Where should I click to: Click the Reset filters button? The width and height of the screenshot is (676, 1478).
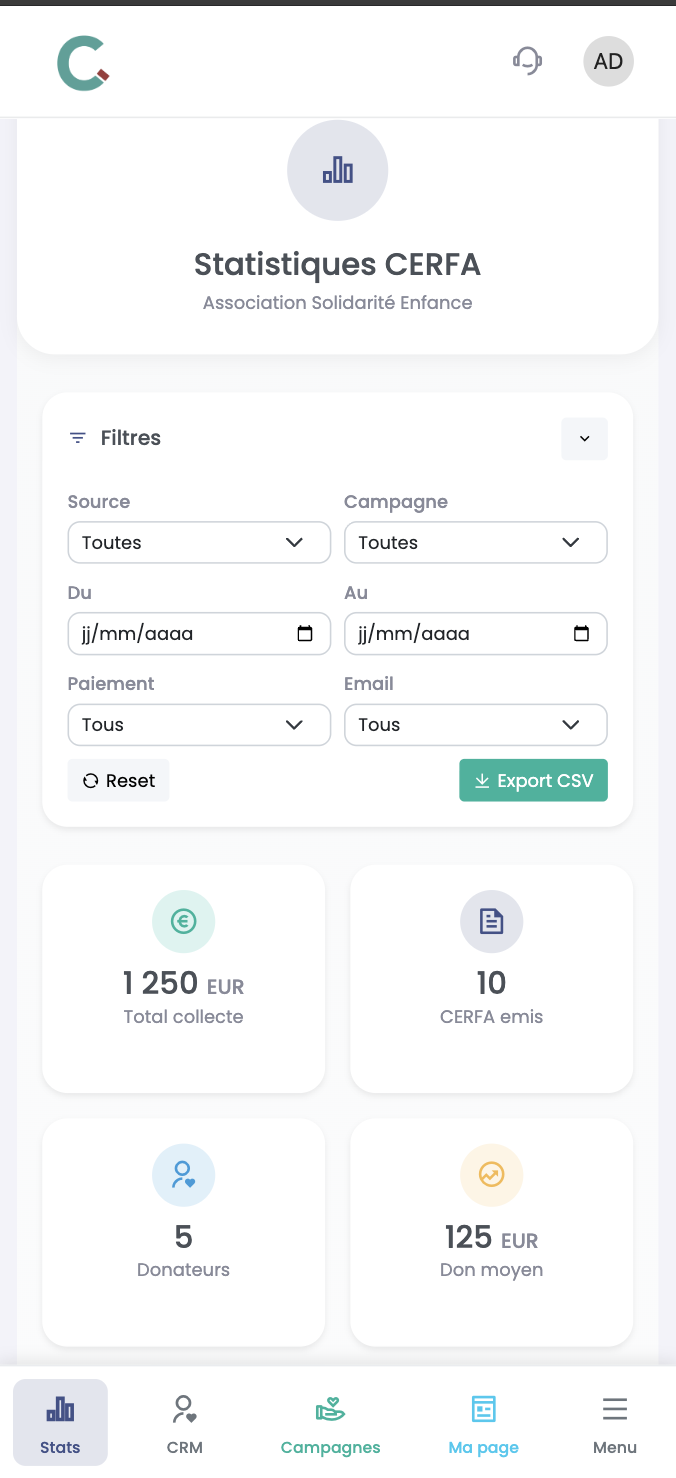[118, 780]
